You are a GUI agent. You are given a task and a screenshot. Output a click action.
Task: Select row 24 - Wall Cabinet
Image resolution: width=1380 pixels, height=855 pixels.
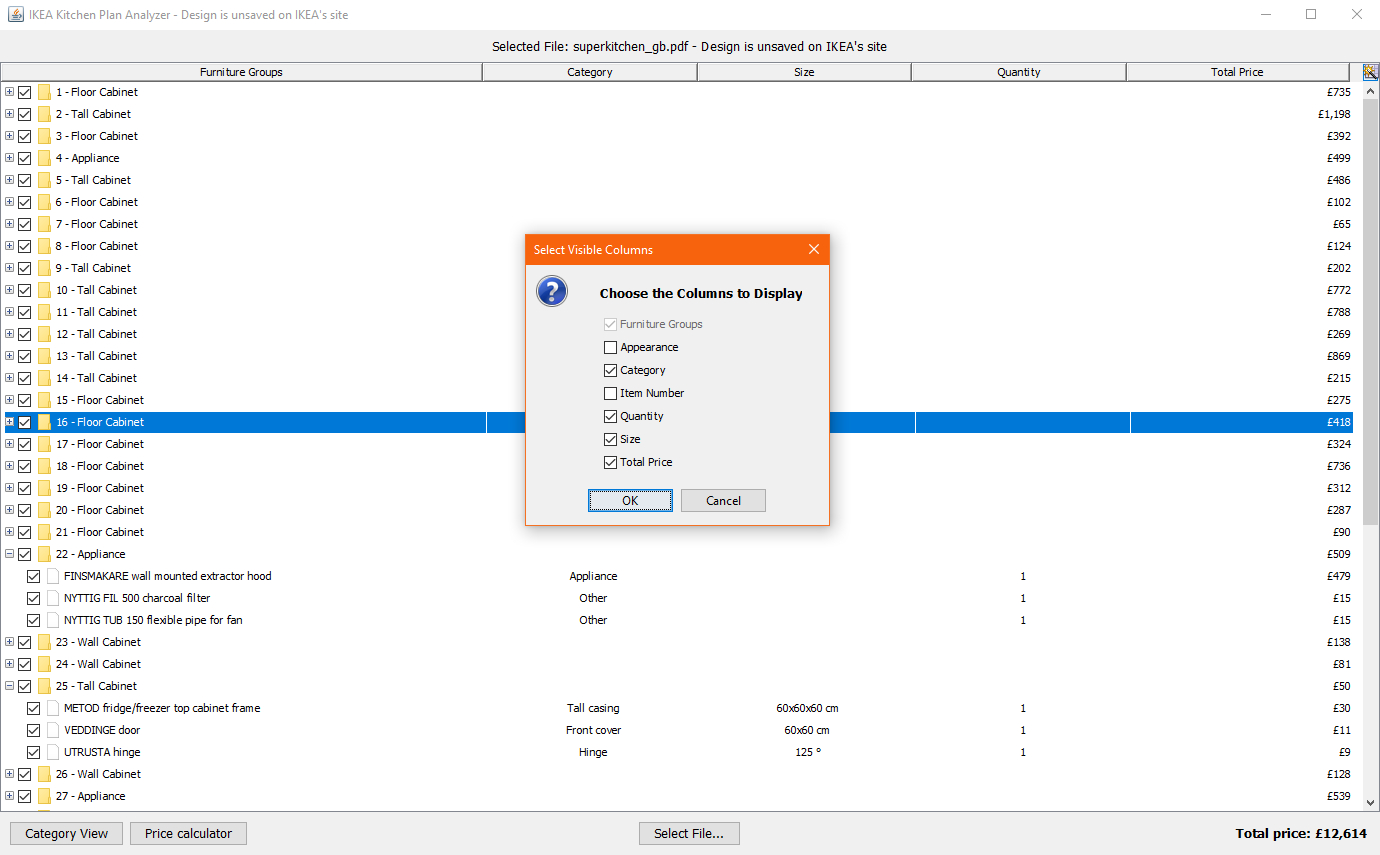point(678,664)
